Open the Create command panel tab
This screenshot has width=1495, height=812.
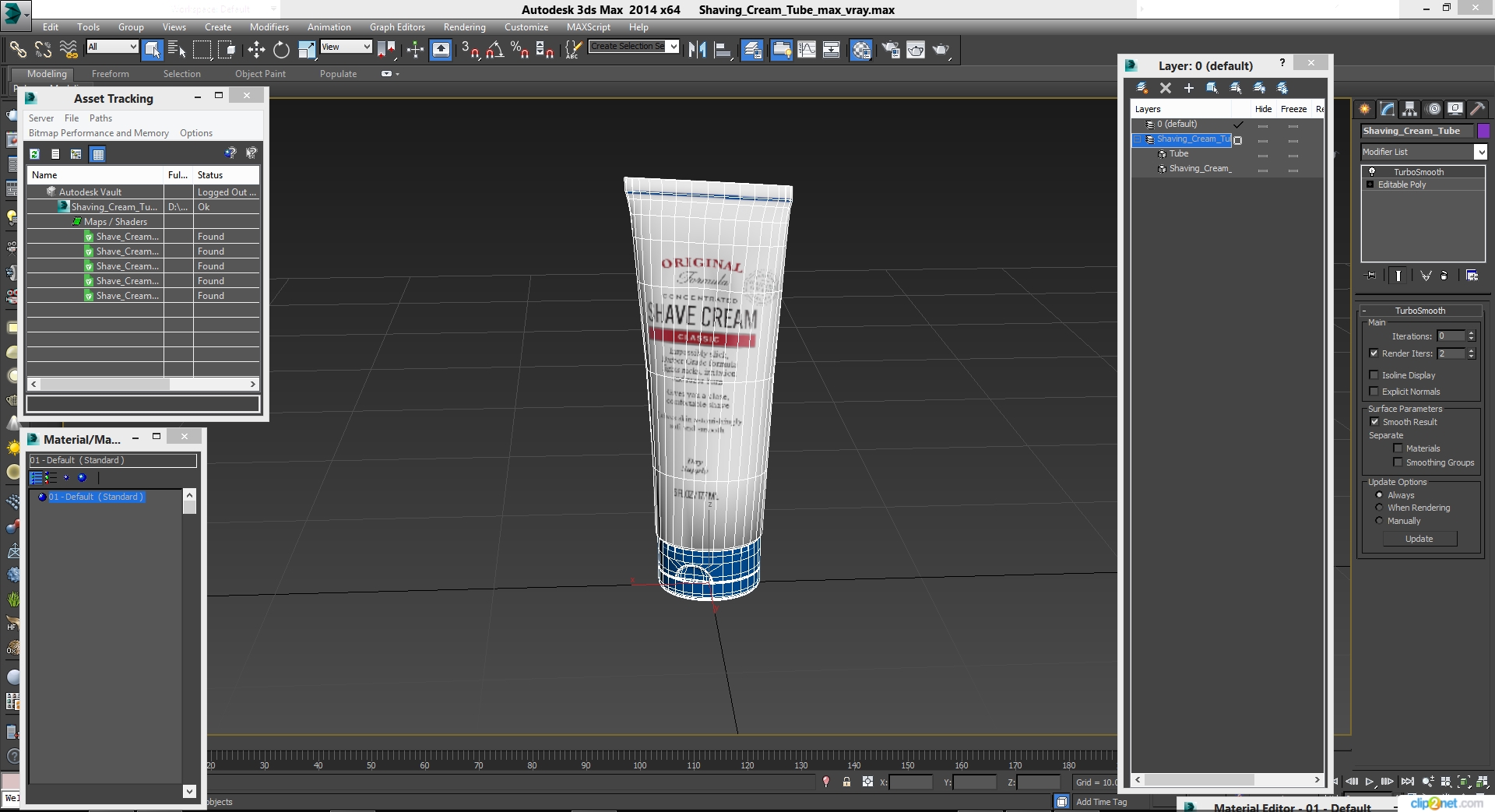click(1364, 109)
